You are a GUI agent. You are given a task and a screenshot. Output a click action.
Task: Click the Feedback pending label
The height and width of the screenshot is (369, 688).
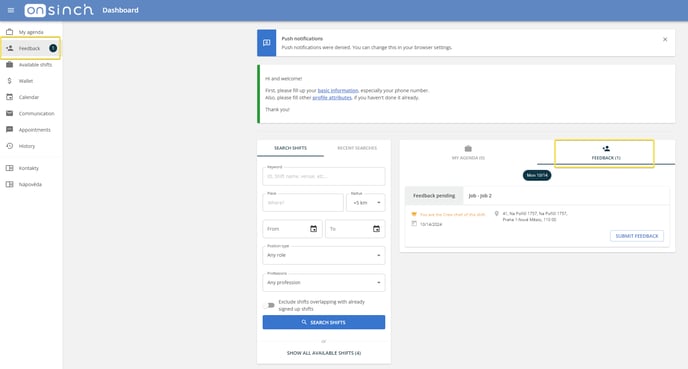point(434,196)
